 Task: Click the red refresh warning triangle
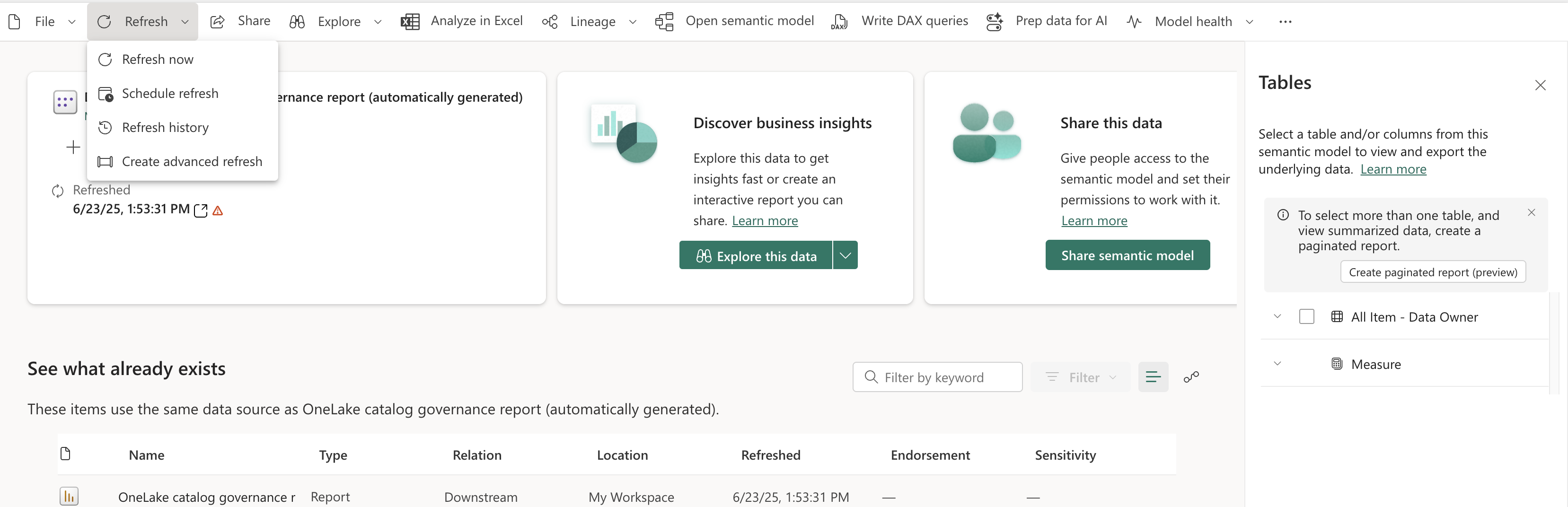click(x=218, y=210)
